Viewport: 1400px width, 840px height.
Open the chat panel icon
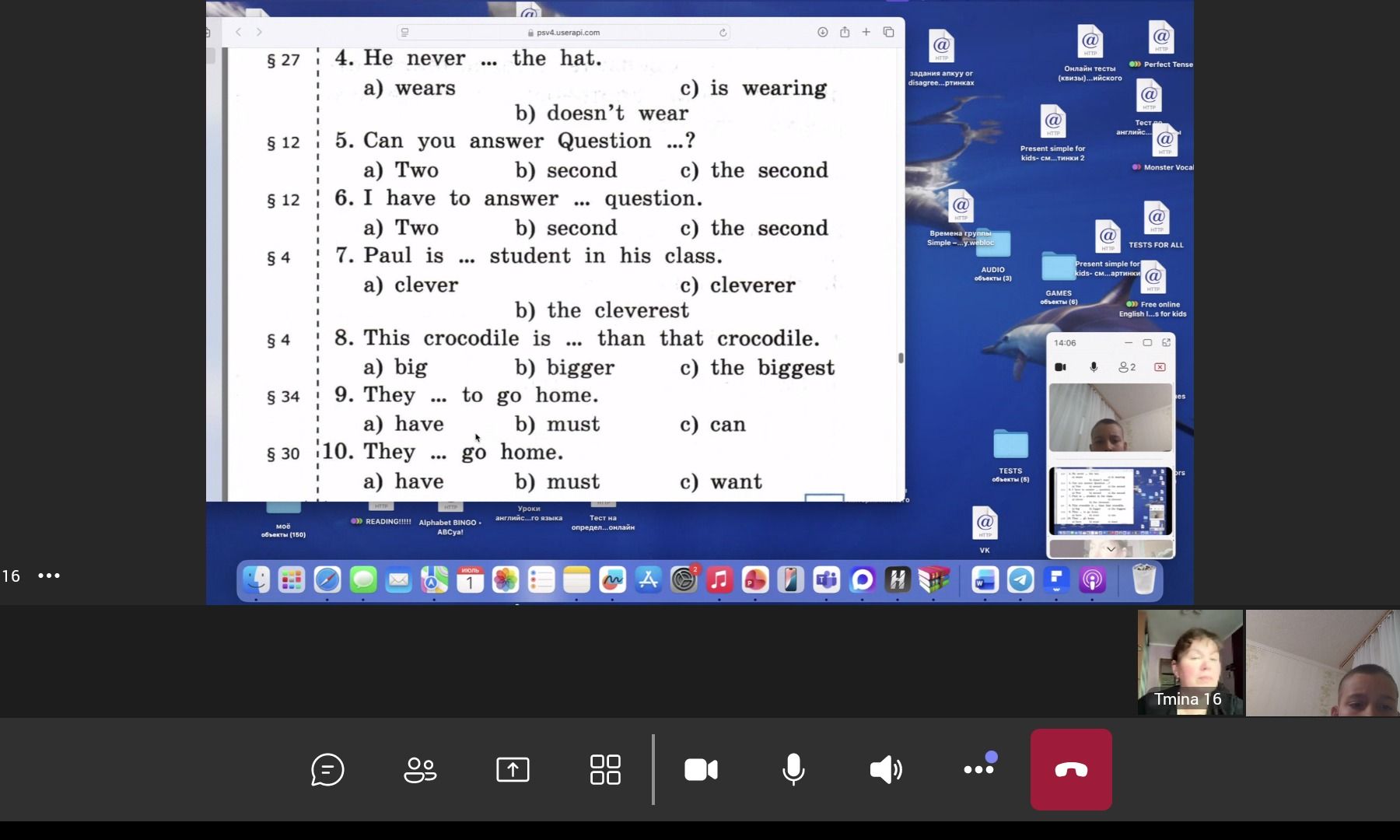click(x=327, y=770)
